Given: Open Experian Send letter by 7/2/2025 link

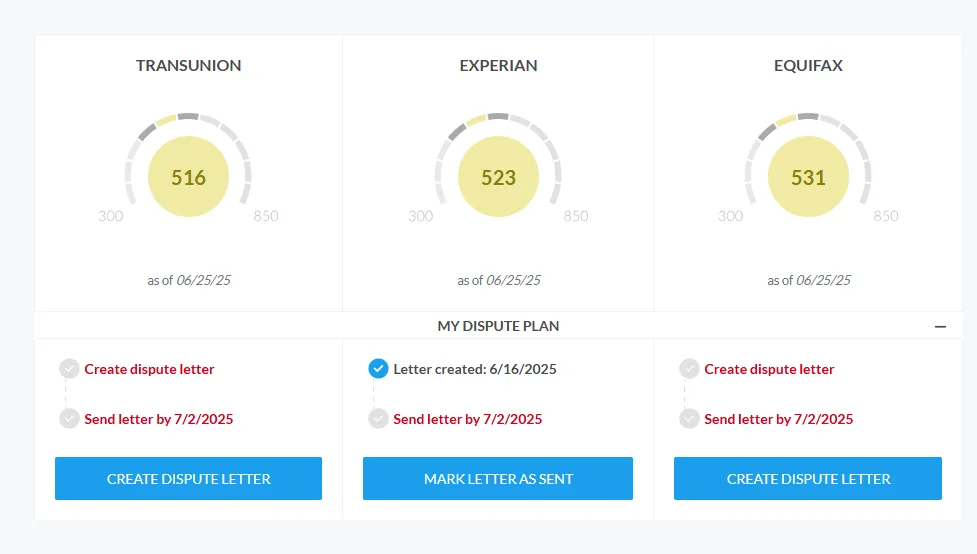Looking at the screenshot, I should click(467, 419).
